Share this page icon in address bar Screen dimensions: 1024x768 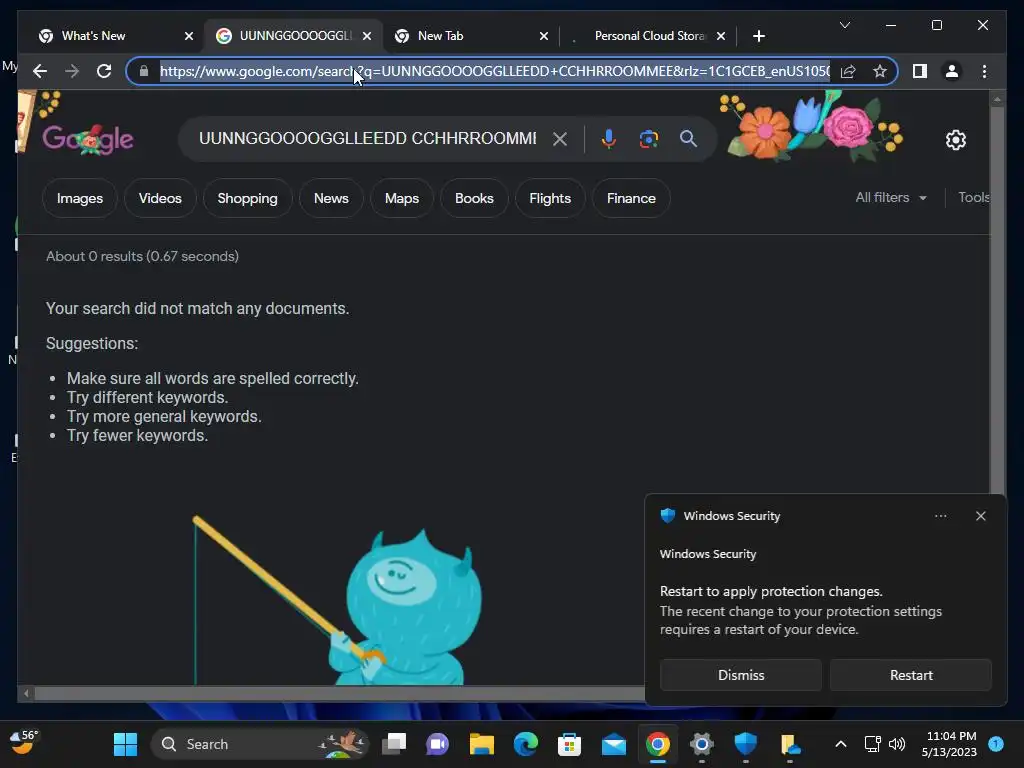point(848,71)
